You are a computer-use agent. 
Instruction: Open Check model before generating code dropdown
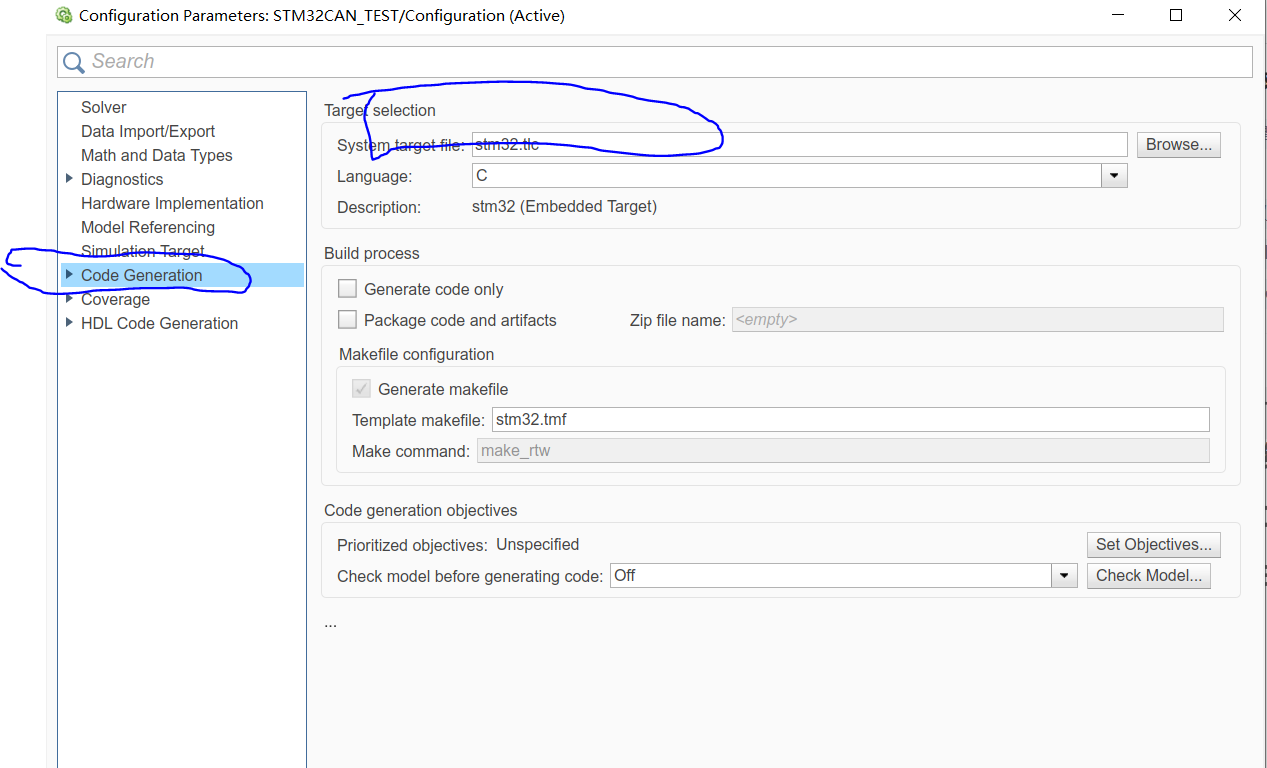[x=1064, y=576]
